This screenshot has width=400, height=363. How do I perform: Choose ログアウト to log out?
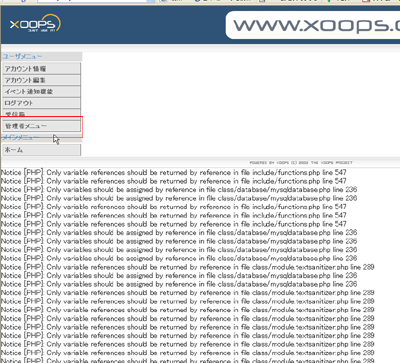(41, 103)
